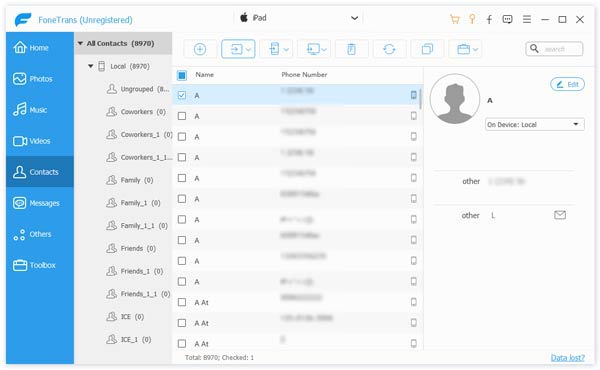600x370 pixels.
Task: Open export to device dropdown arrow
Action: tap(286, 49)
